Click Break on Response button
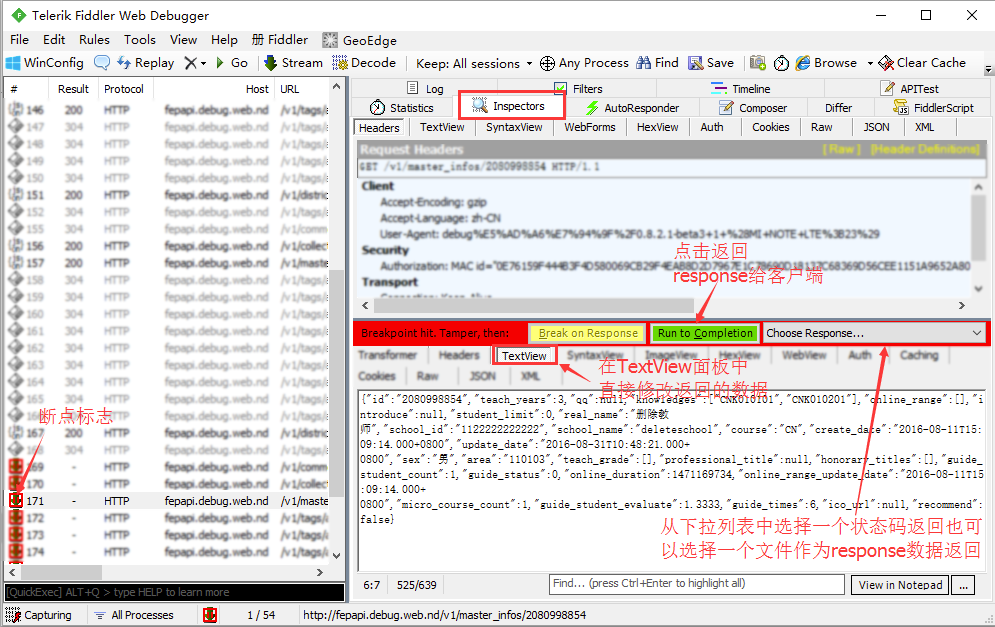 [588, 333]
